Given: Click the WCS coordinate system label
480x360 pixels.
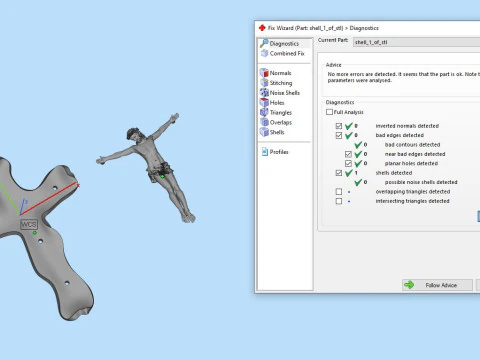Looking at the screenshot, I should pos(29,224).
